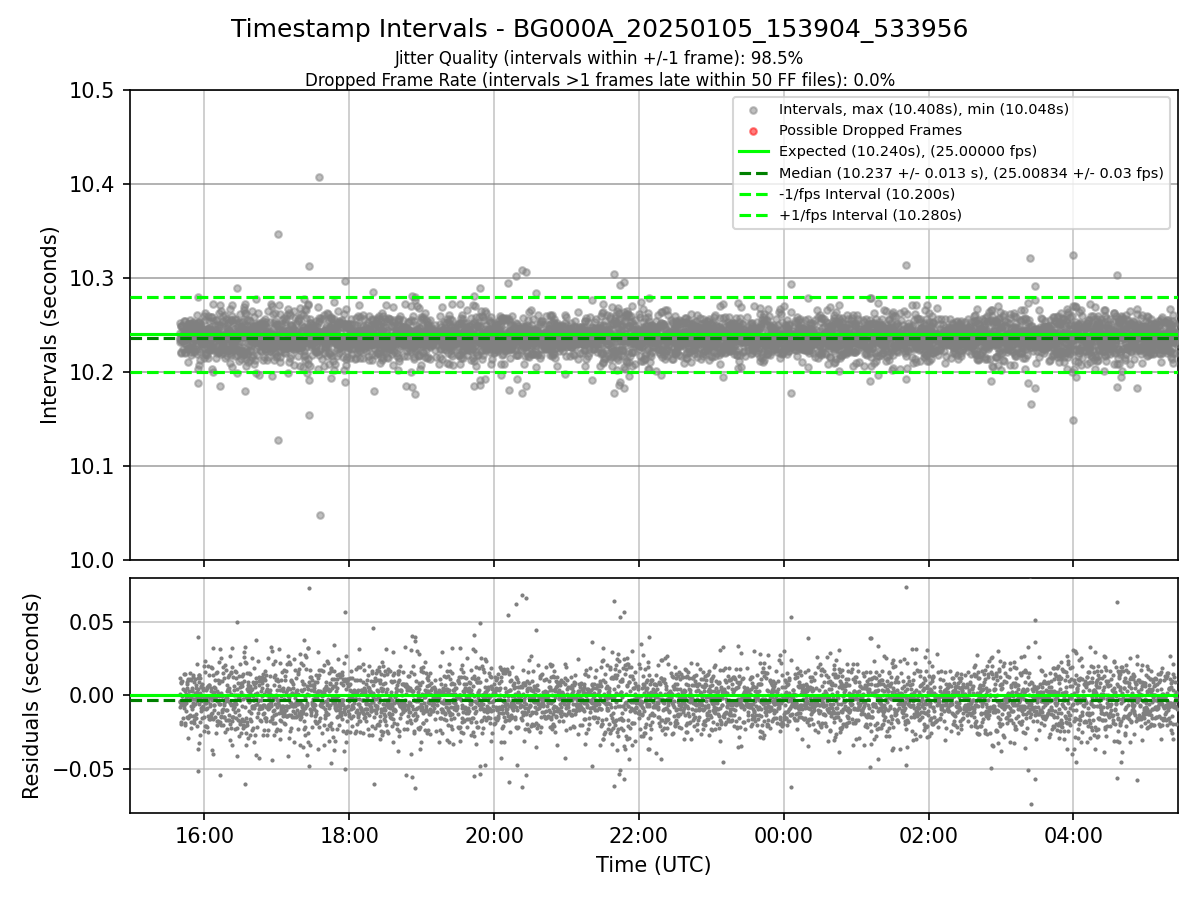
Task: Click legend entry '-1/fps Interval (10.200s)'
Action: pyautogui.click(x=866, y=194)
